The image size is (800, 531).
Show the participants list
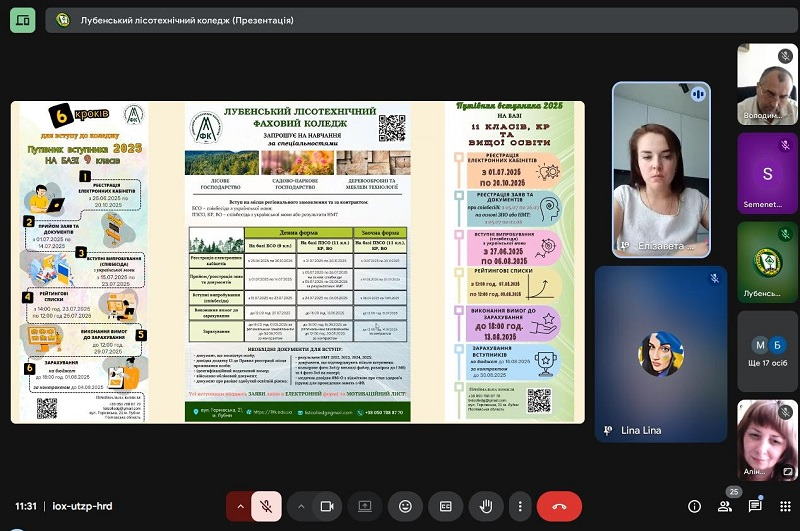[725, 506]
